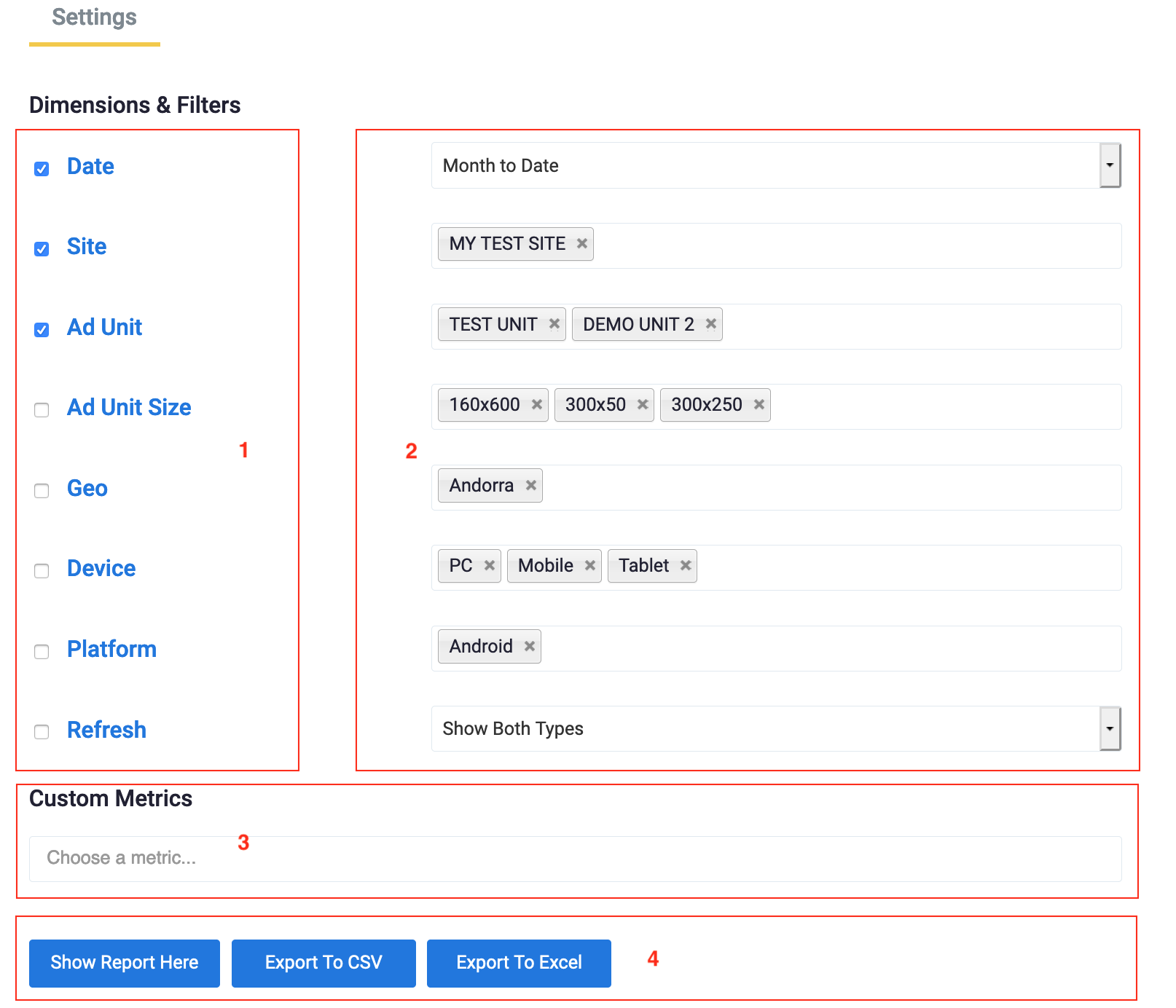Remove the MY TEST SITE tag
Screen dimensions: 1176x1008
(581, 244)
